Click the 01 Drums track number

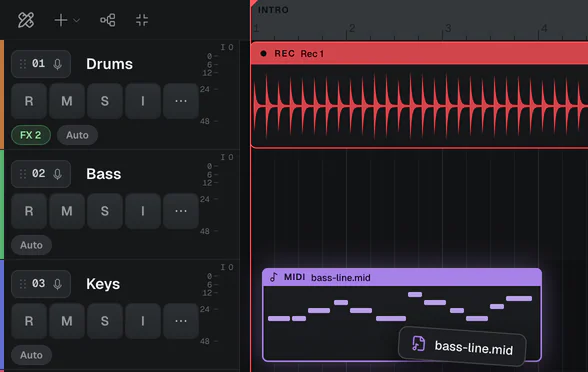tap(38, 64)
